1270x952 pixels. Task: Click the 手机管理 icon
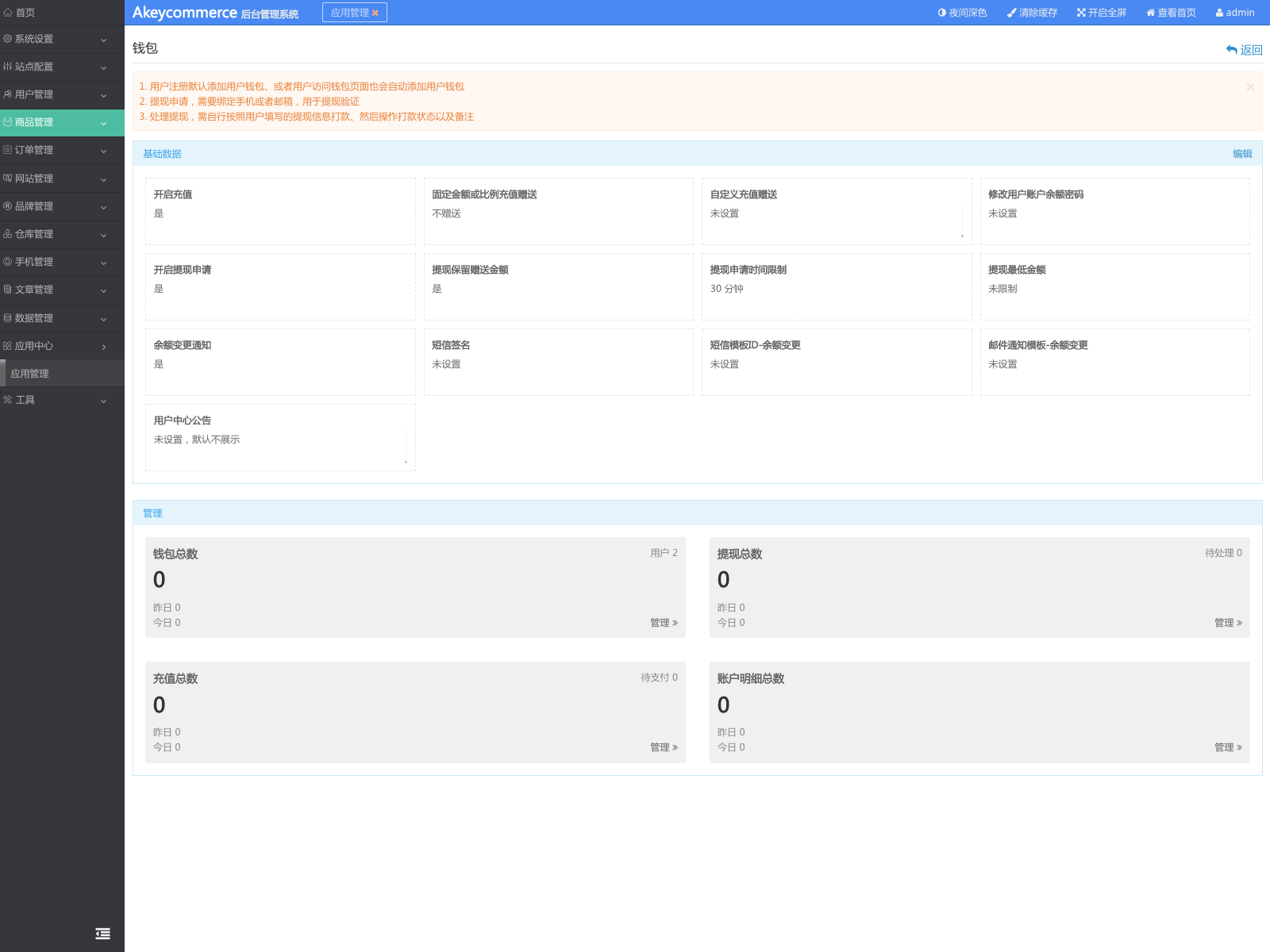(x=8, y=262)
